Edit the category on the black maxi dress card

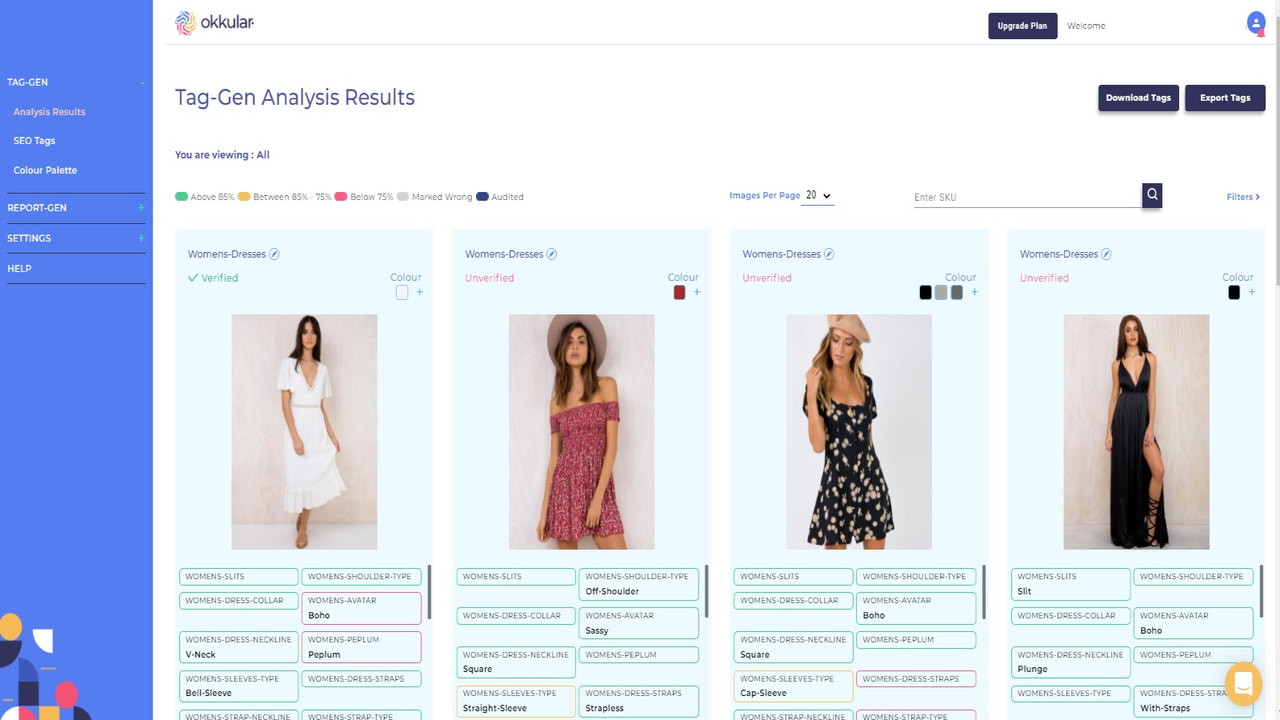1106,253
